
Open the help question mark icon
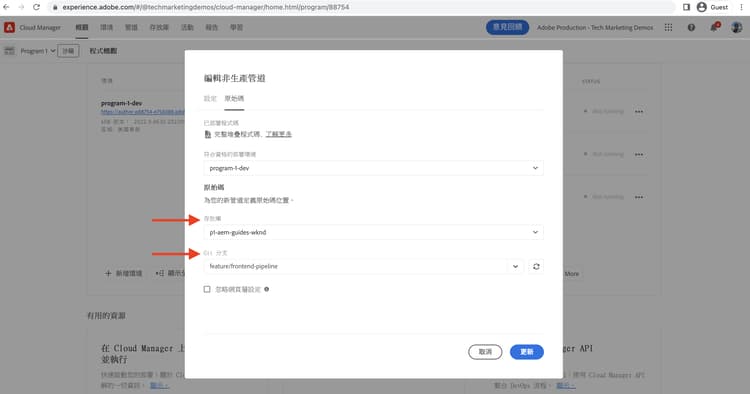pos(691,27)
